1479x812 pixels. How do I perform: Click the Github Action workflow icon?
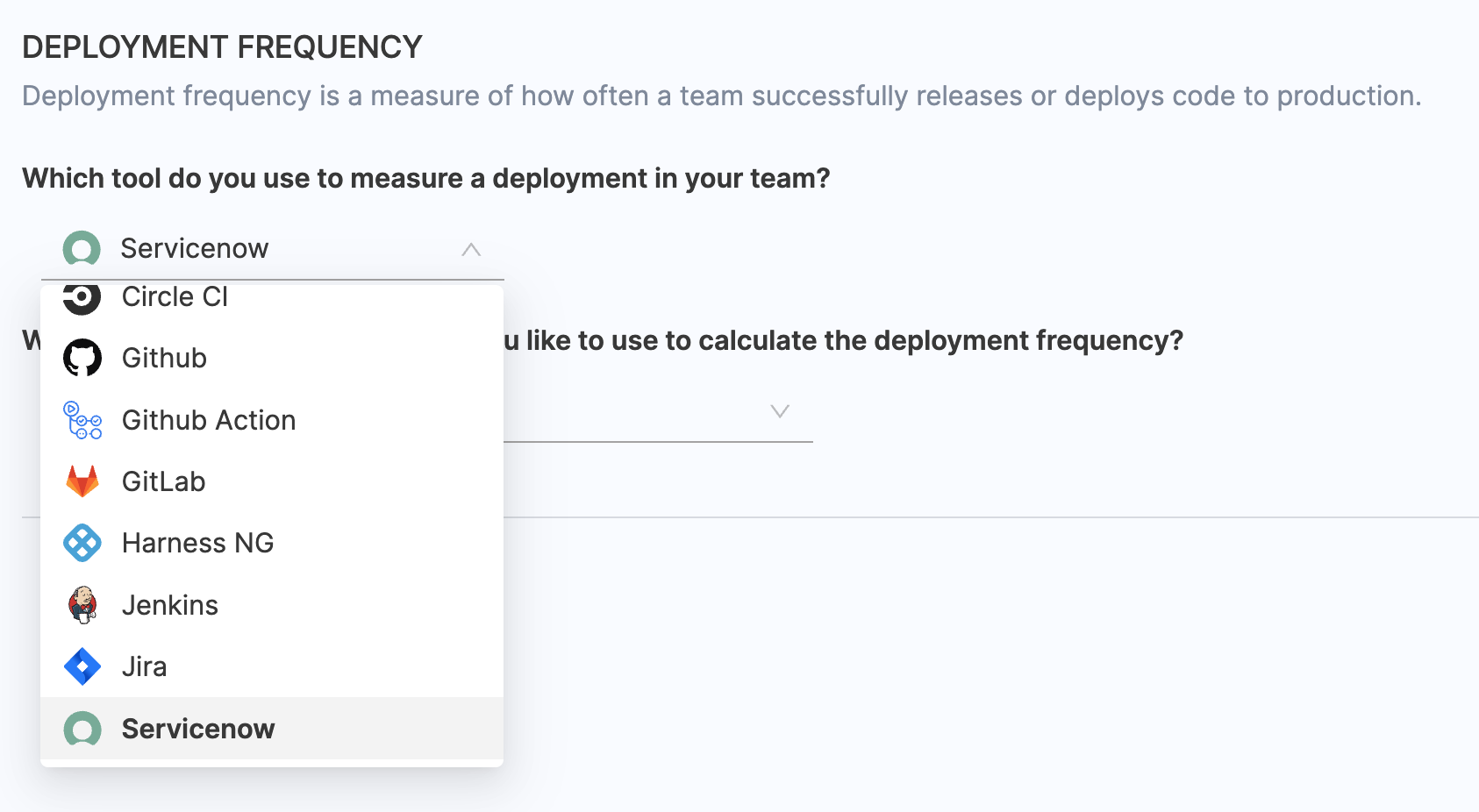(82, 420)
